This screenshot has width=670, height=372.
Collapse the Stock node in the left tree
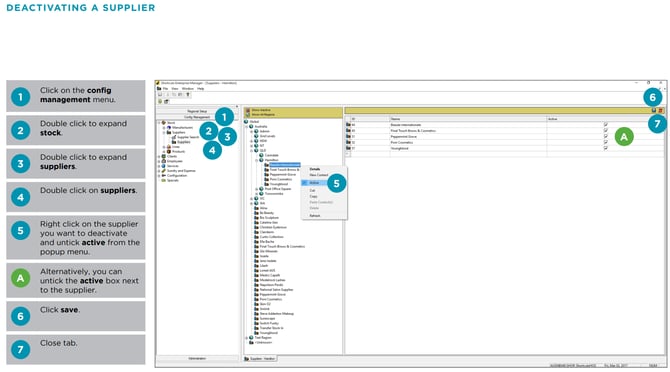coord(159,123)
